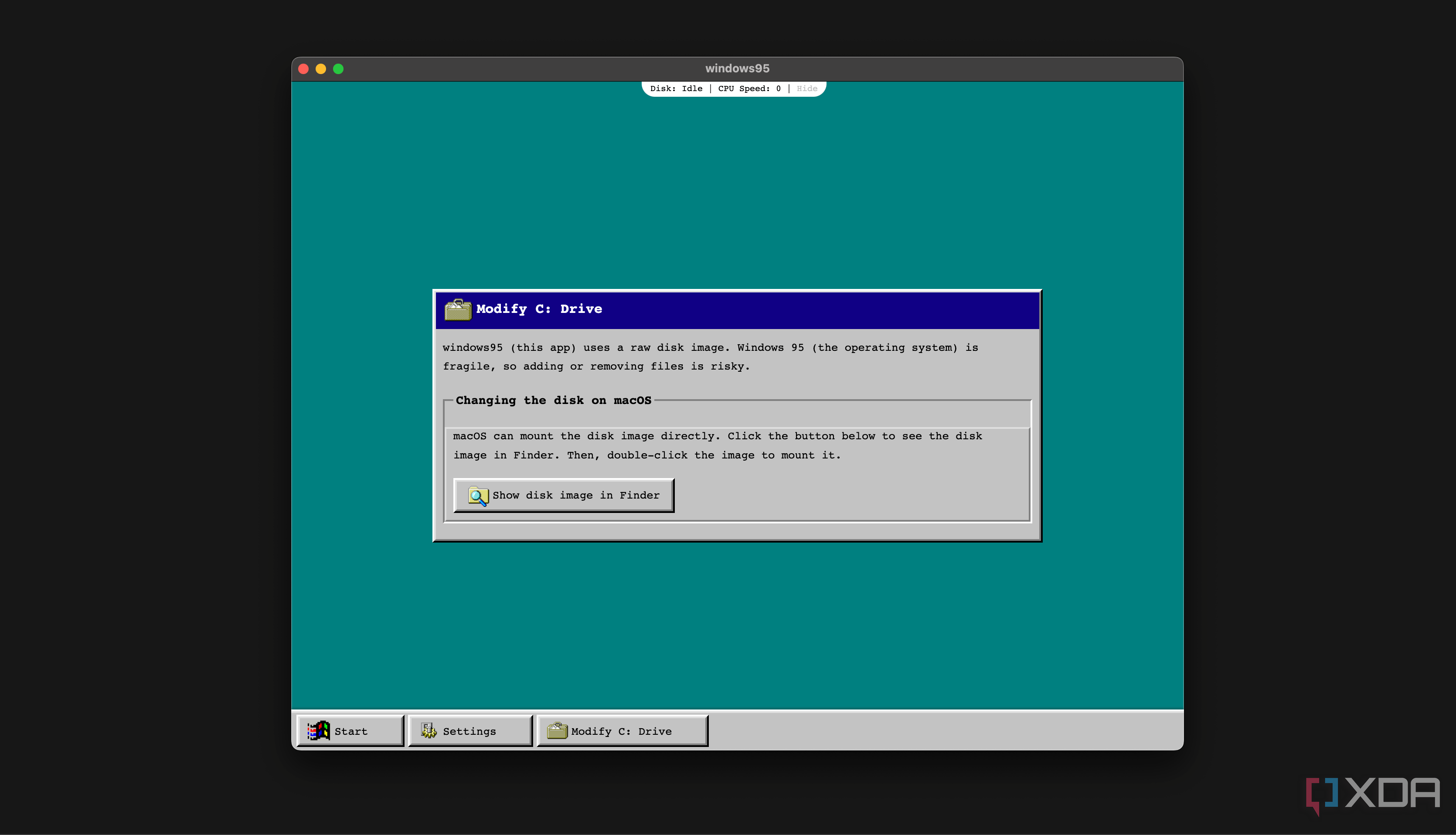Viewport: 1456px width, 835px height.
Task: Close the windows95 window with red button
Action: [304, 69]
